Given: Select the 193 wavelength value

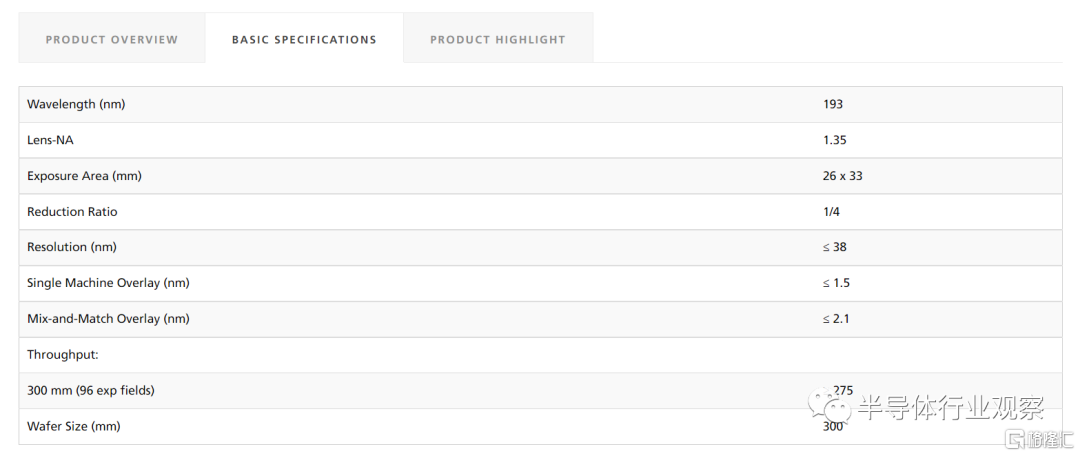Looking at the screenshot, I should click(833, 104).
